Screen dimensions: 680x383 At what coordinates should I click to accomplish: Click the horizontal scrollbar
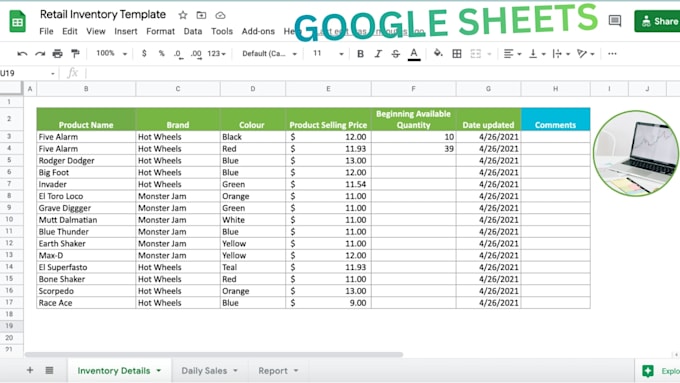[x=214, y=354]
